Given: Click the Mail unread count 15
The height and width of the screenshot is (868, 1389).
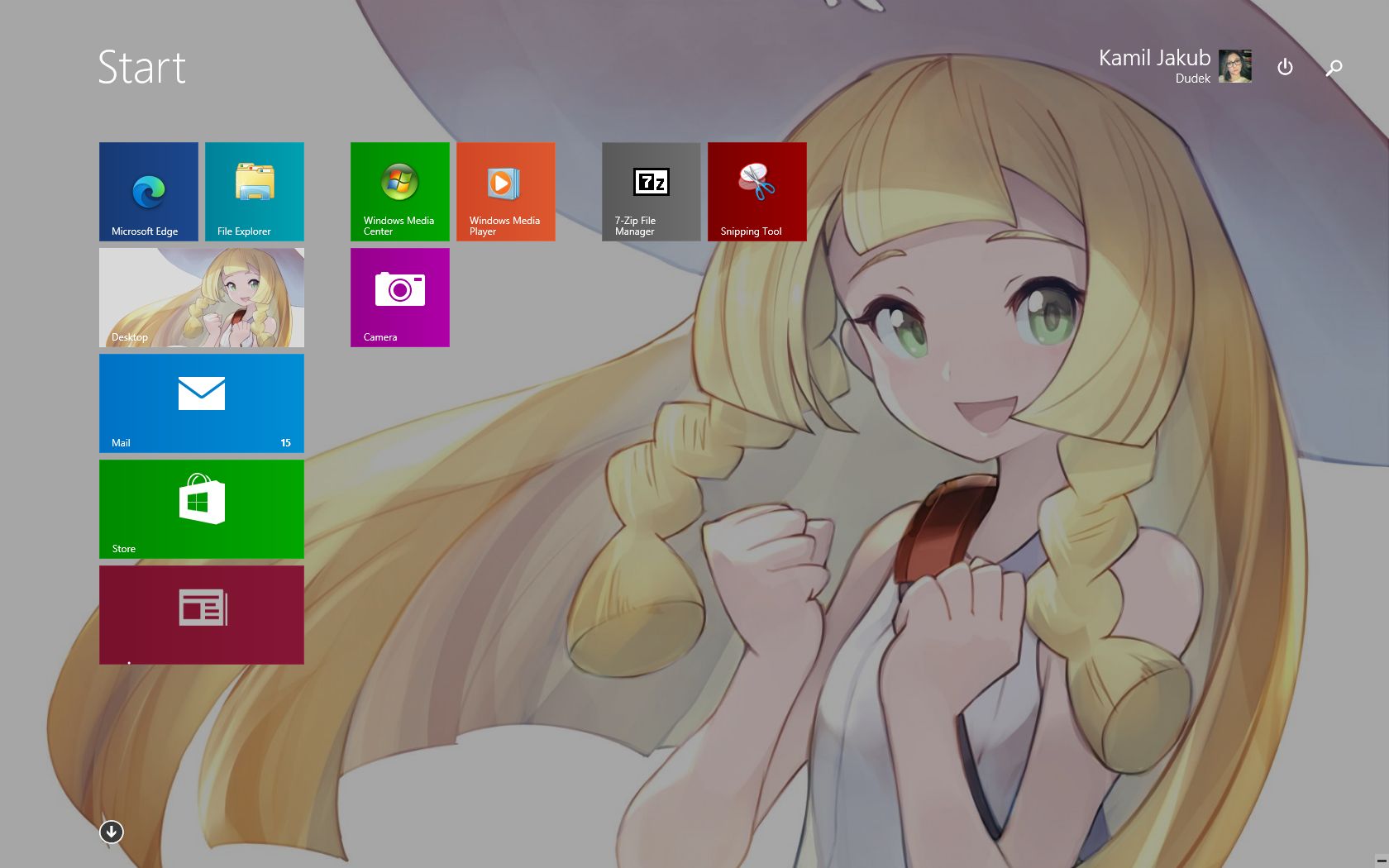Looking at the screenshot, I should [285, 443].
